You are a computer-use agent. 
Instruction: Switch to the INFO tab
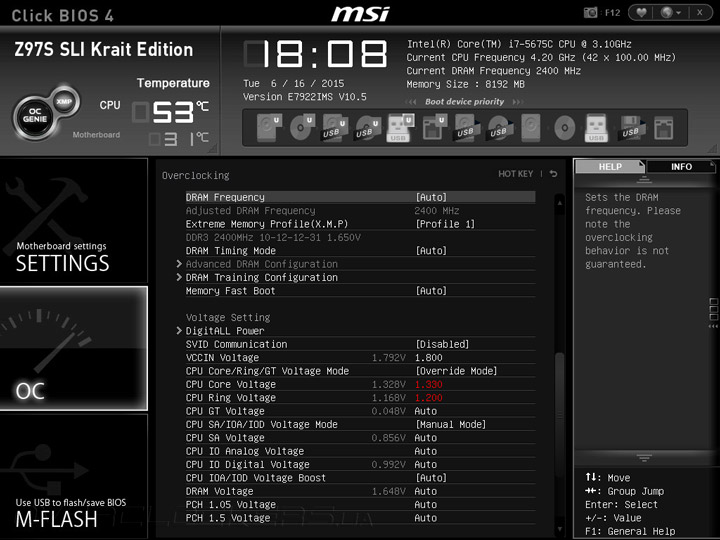click(681, 167)
